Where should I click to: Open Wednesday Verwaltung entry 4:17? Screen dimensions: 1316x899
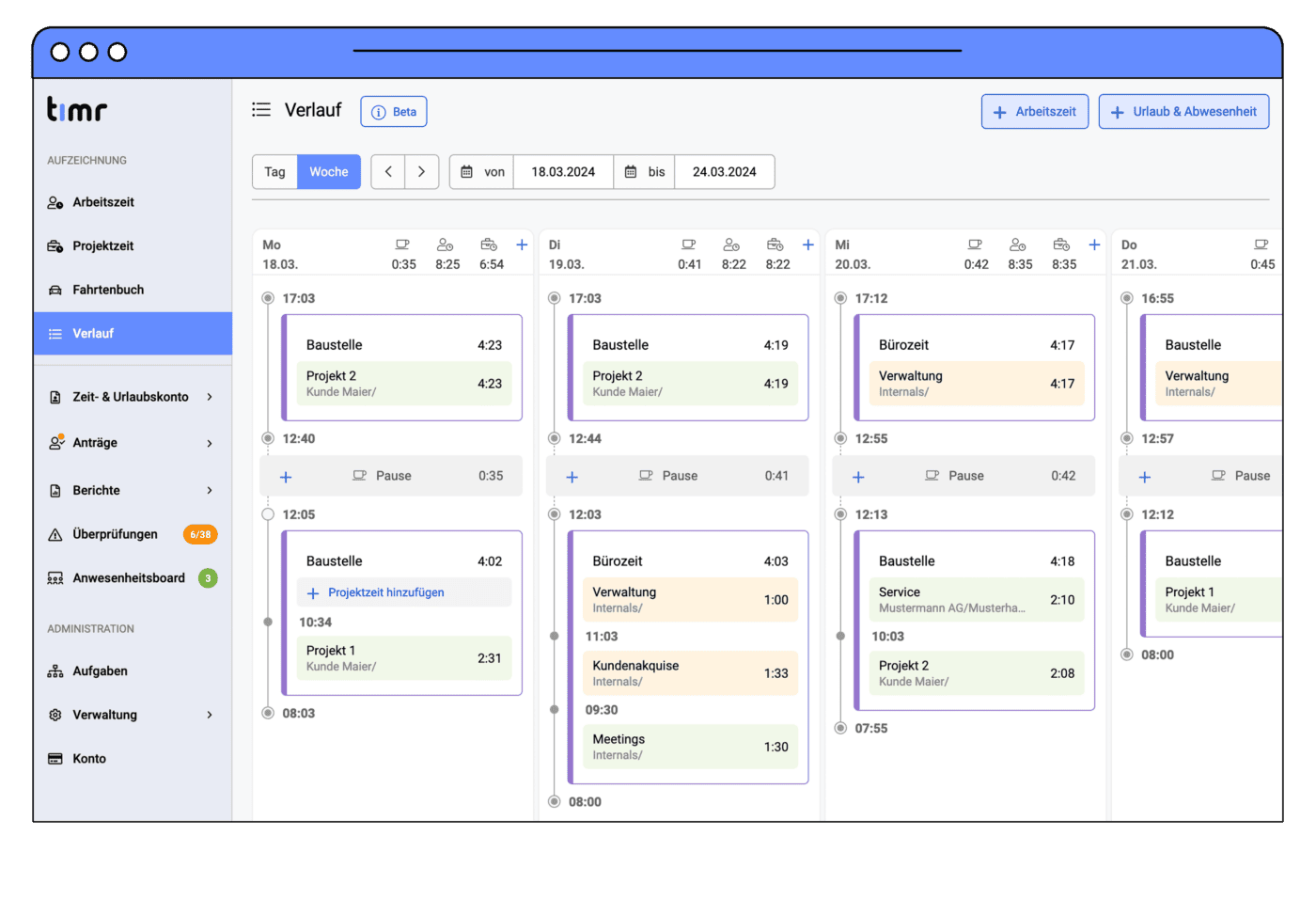(x=977, y=384)
